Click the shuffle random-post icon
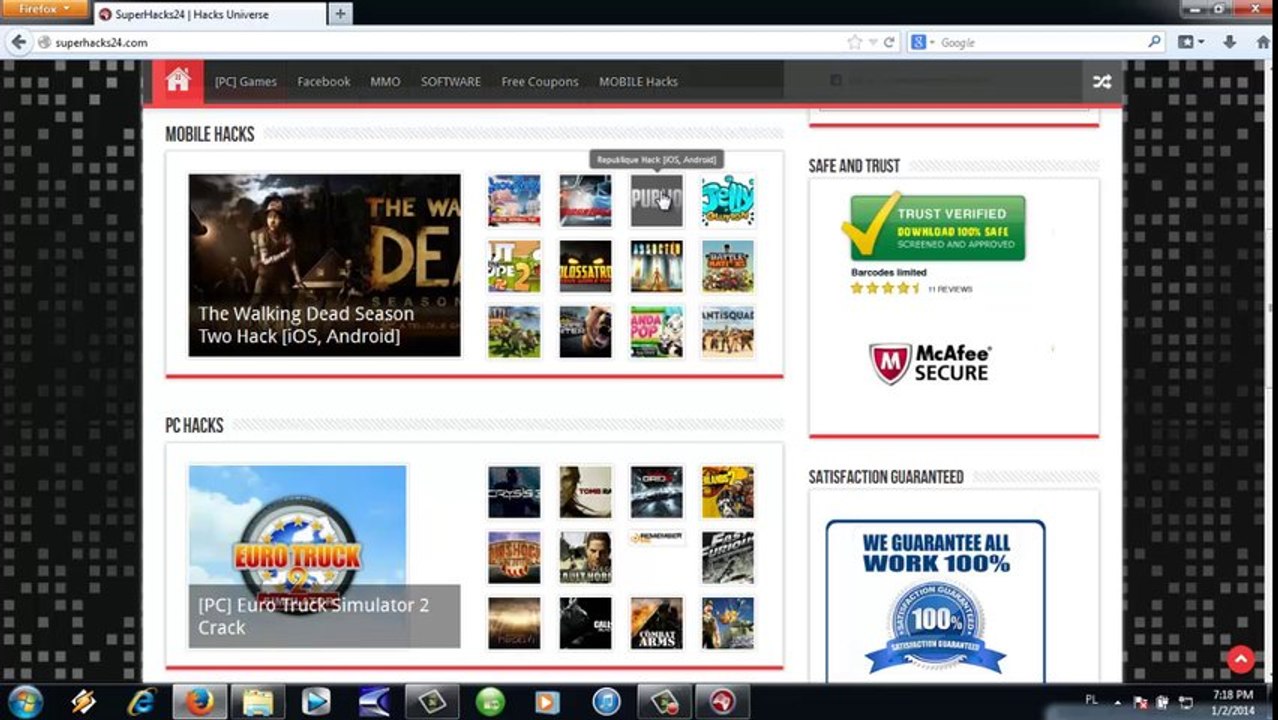 pos(1101,82)
